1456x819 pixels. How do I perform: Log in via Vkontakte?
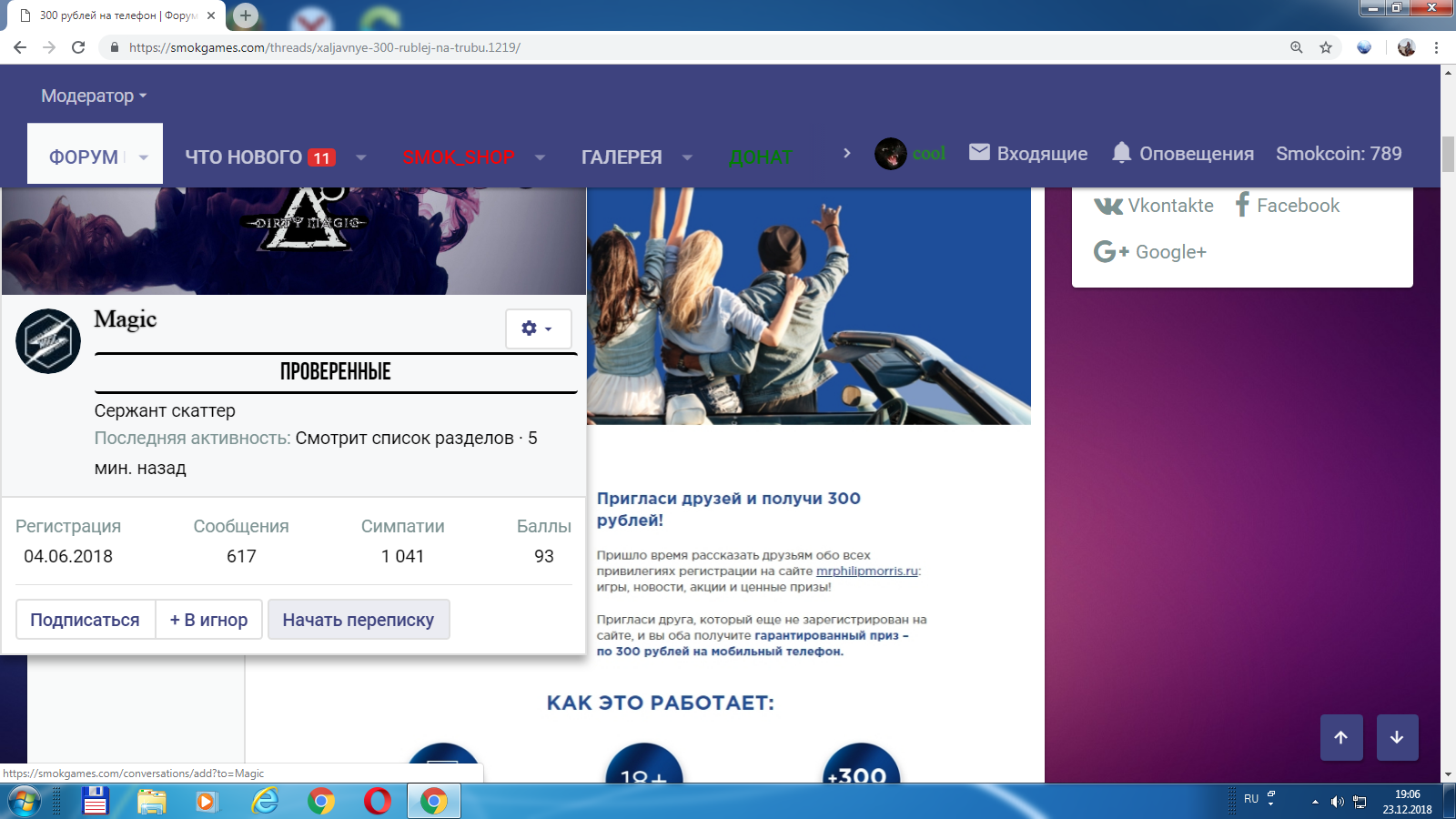(x=1154, y=206)
